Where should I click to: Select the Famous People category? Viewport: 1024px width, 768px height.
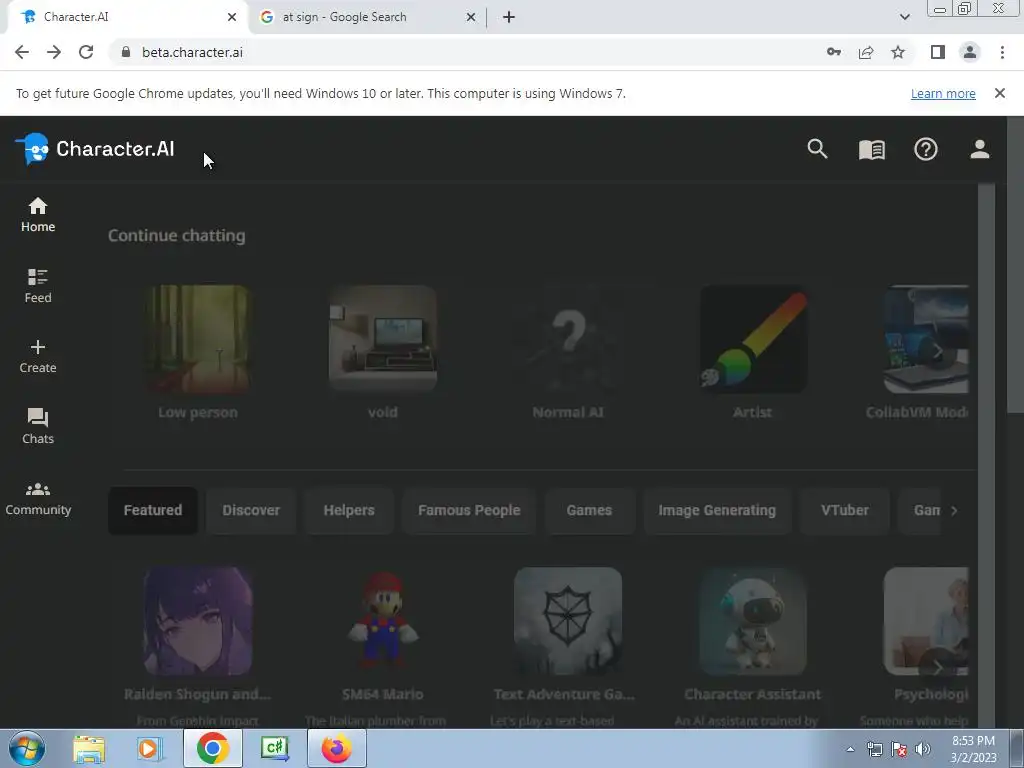469,511
